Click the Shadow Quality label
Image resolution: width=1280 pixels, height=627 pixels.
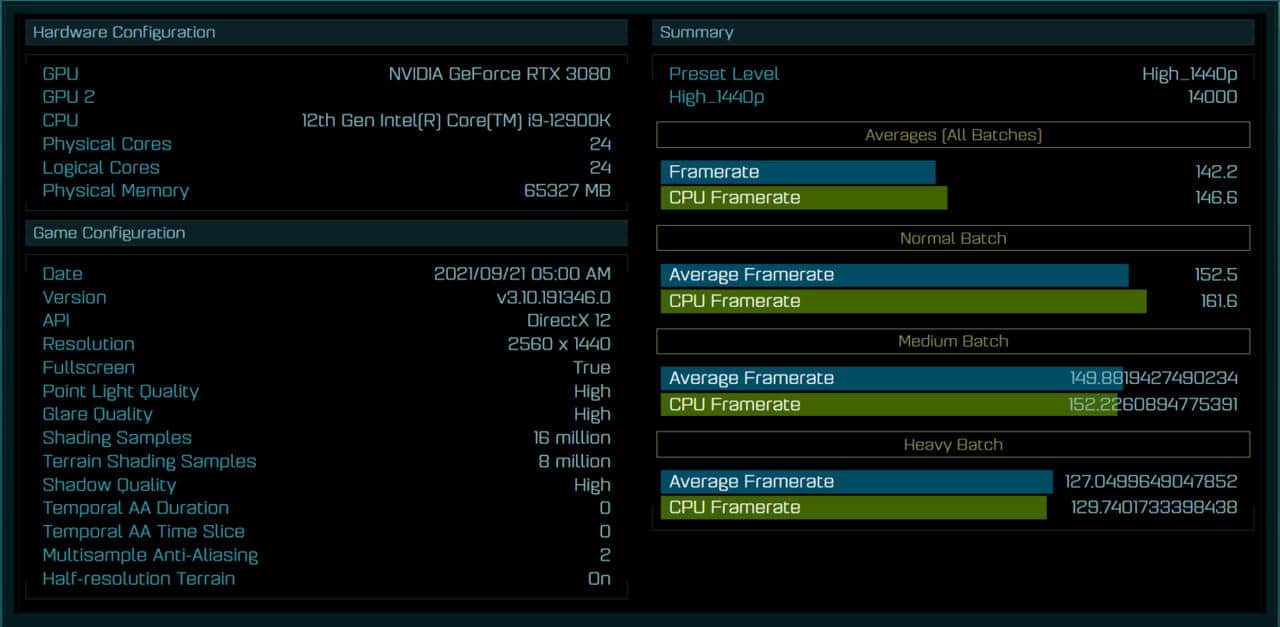(x=109, y=485)
